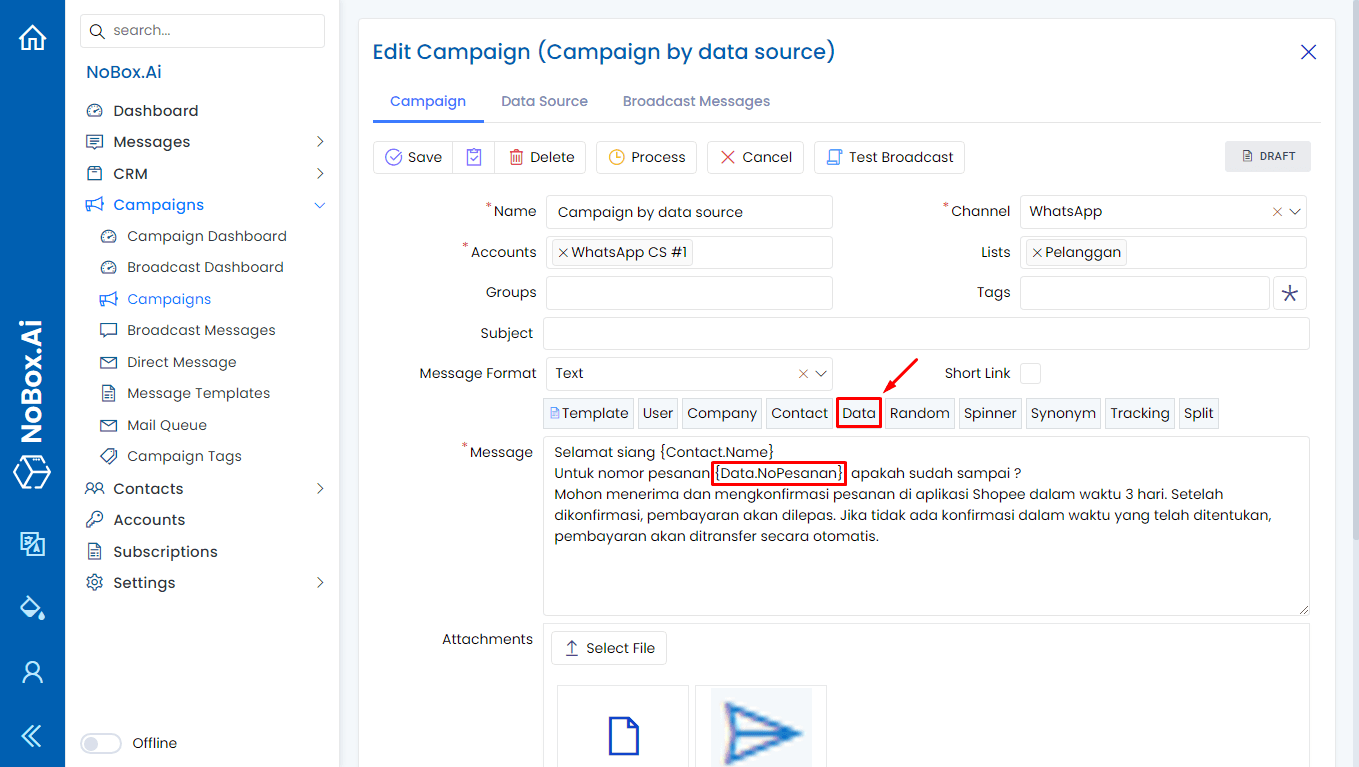Viewport: 1359px width, 767px height.
Task: Enable the Short Link checkbox
Action: [1030, 373]
